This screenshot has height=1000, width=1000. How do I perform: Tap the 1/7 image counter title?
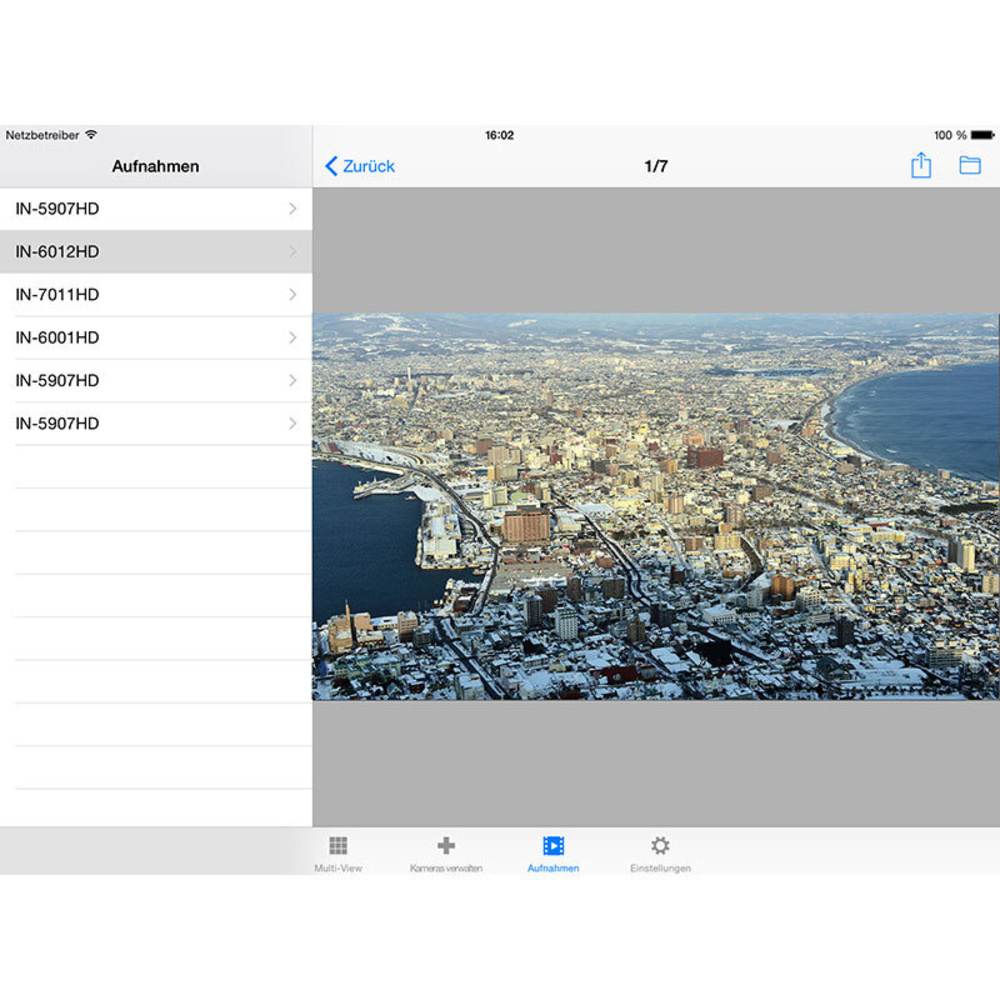tap(656, 166)
